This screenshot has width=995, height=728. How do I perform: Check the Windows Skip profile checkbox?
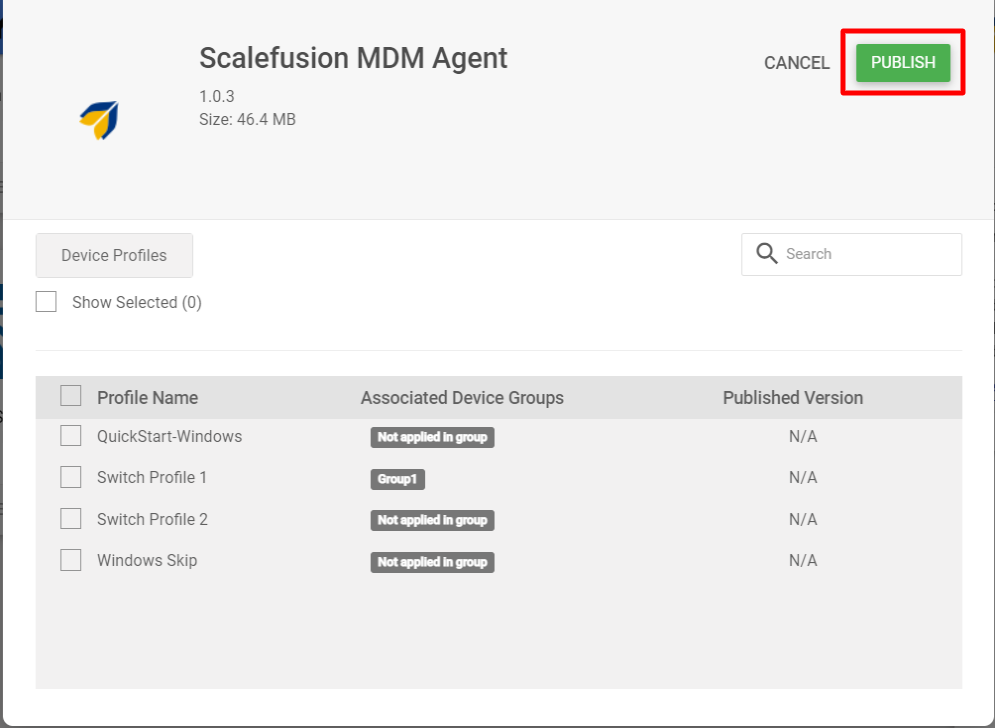pyautogui.click(x=70, y=560)
